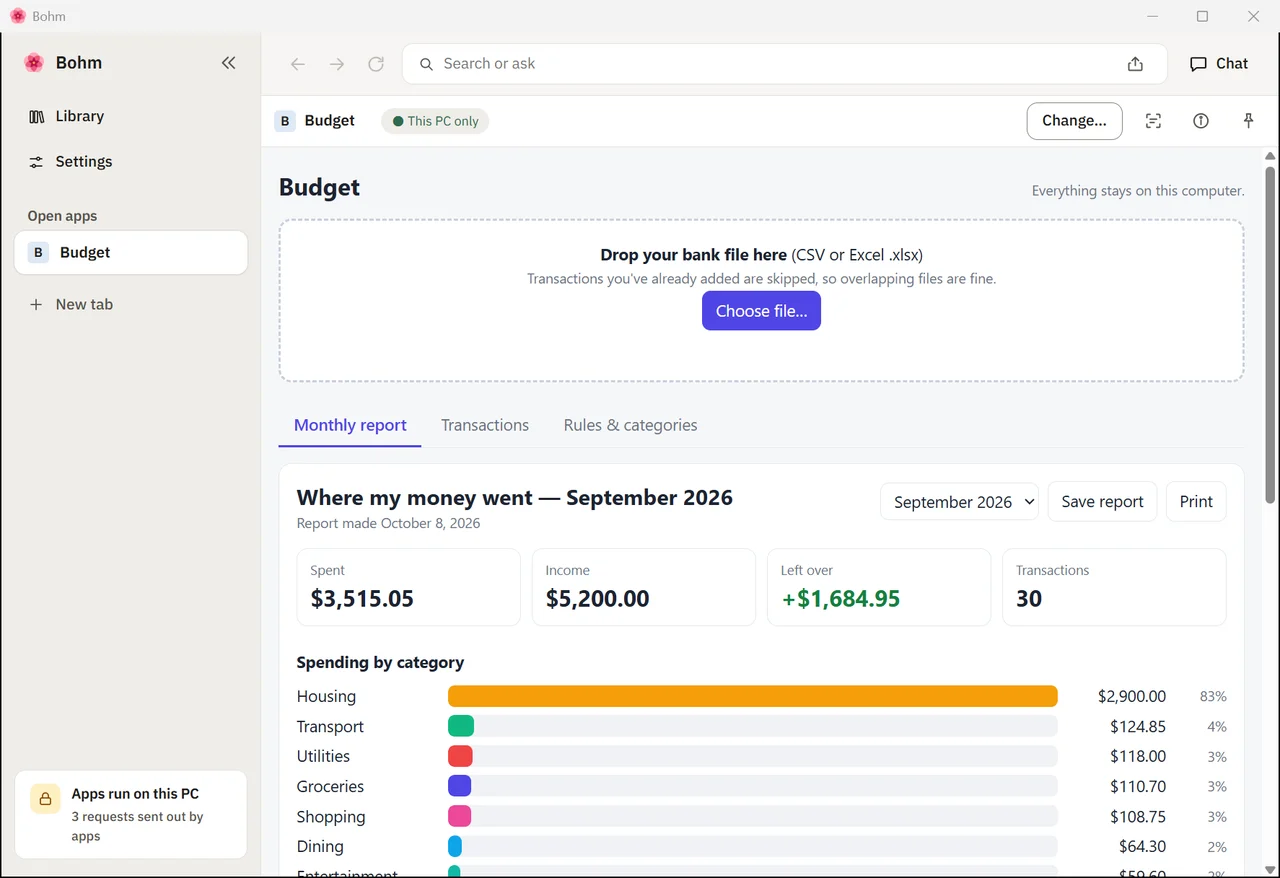Click the capture icon next to Change
Viewport: 1280px width, 878px height.
(x=1153, y=121)
